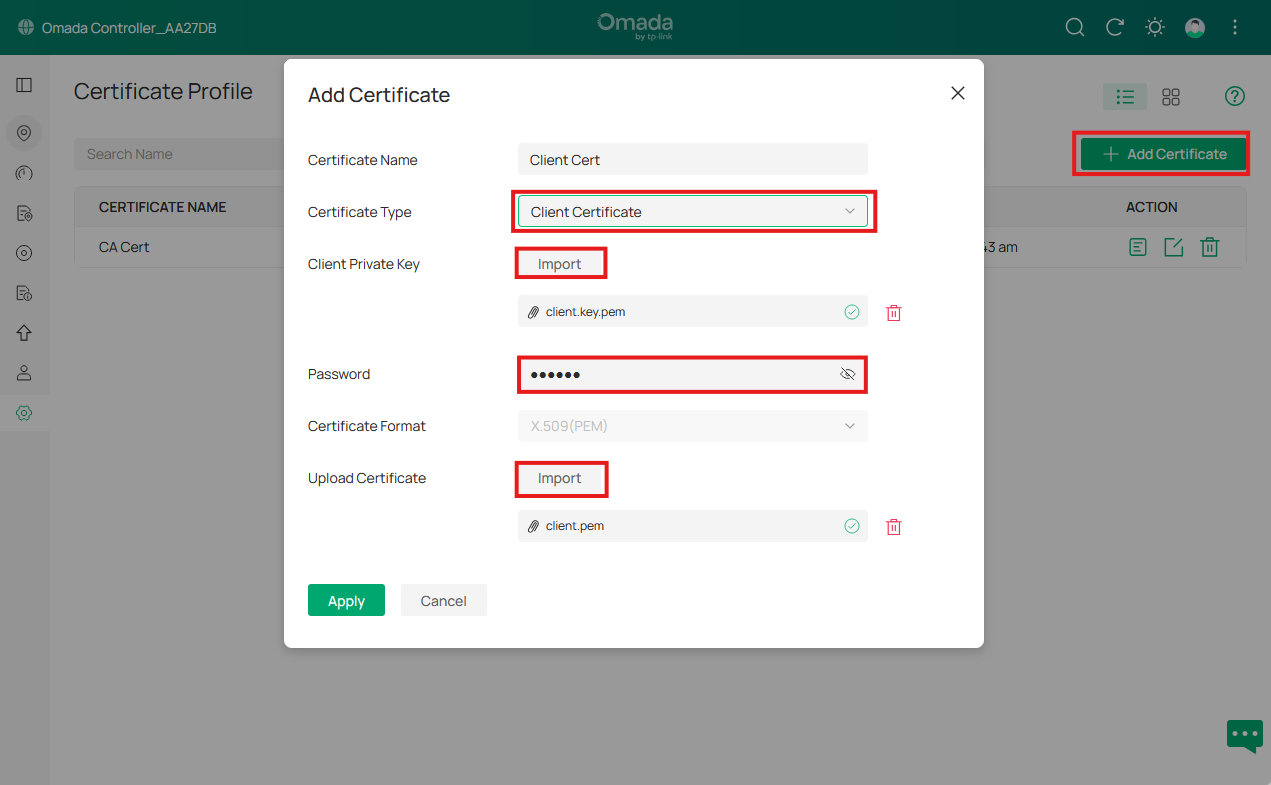Edit the CA Cert profile

(x=1173, y=246)
